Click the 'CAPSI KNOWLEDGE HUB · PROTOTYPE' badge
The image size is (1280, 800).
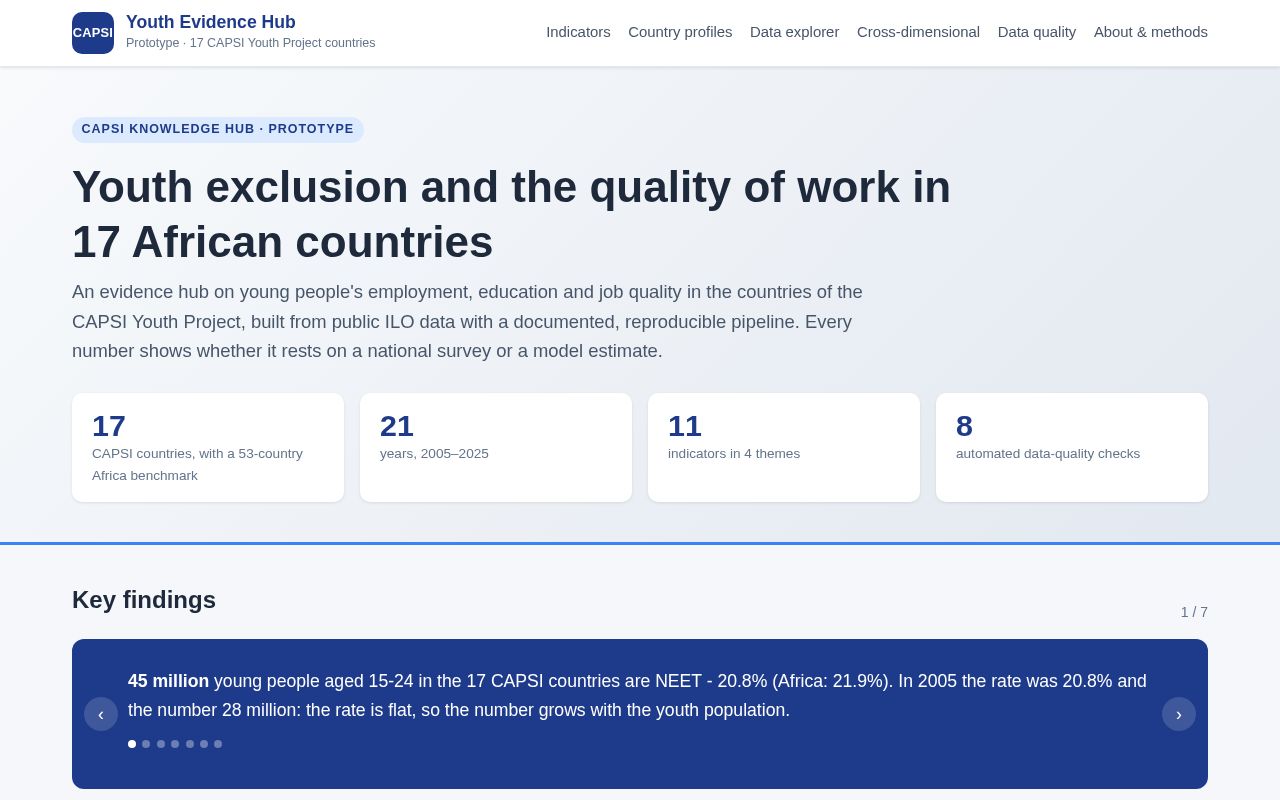[x=218, y=129]
